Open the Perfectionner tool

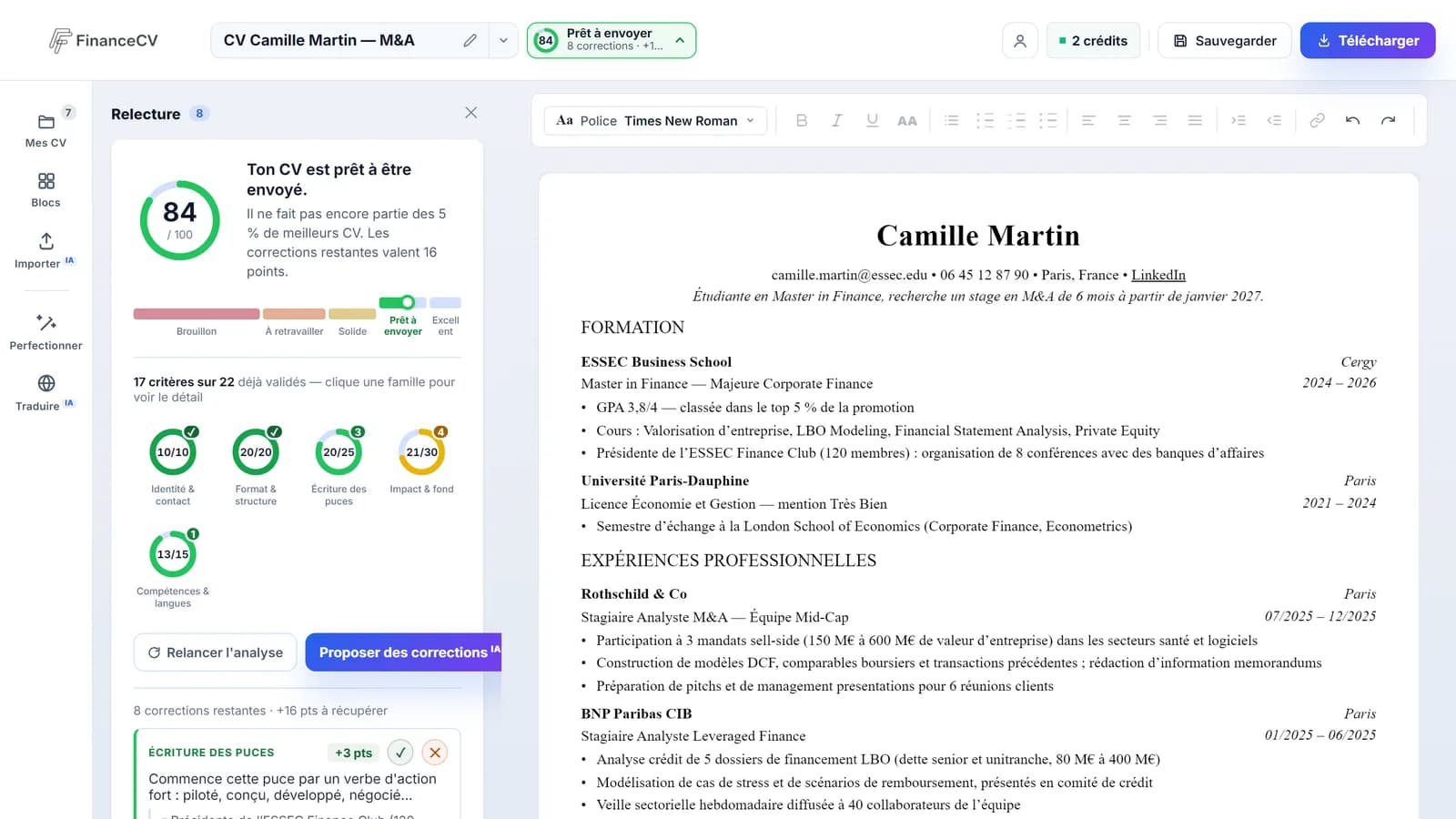45,332
